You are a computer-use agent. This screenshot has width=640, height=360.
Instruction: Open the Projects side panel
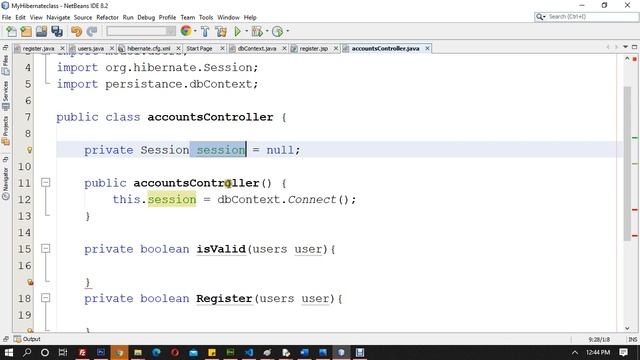coord(5,131)
